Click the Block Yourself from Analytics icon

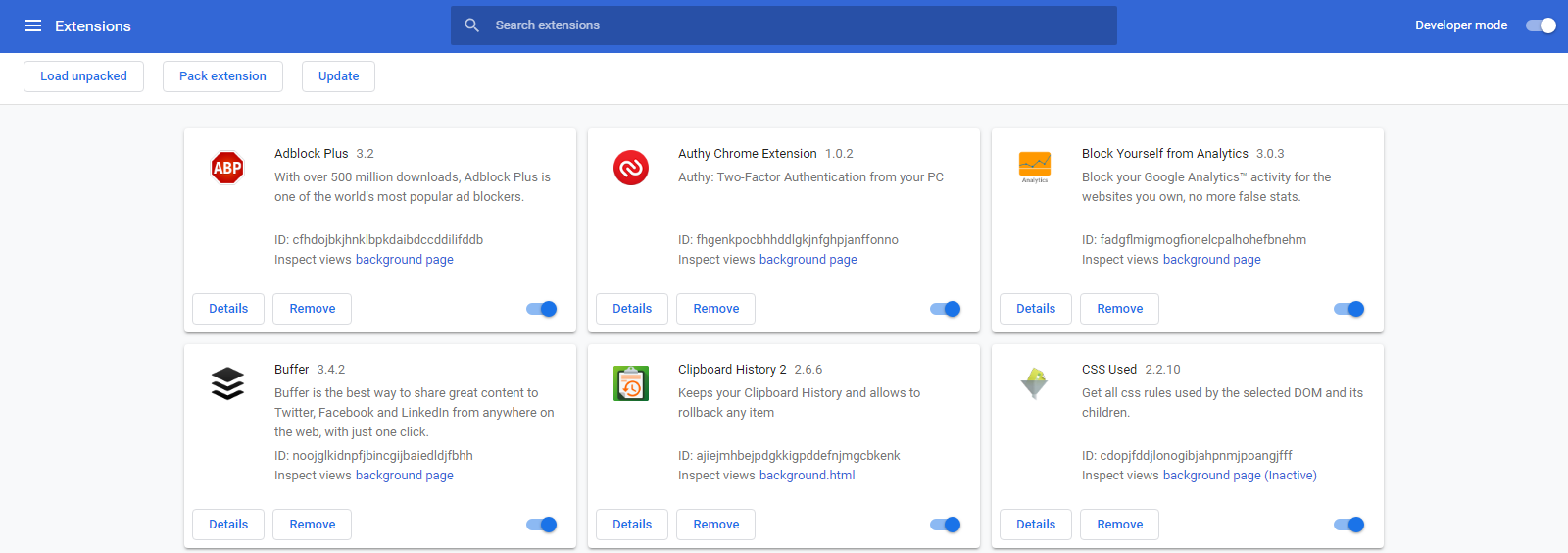point(1035,167)
